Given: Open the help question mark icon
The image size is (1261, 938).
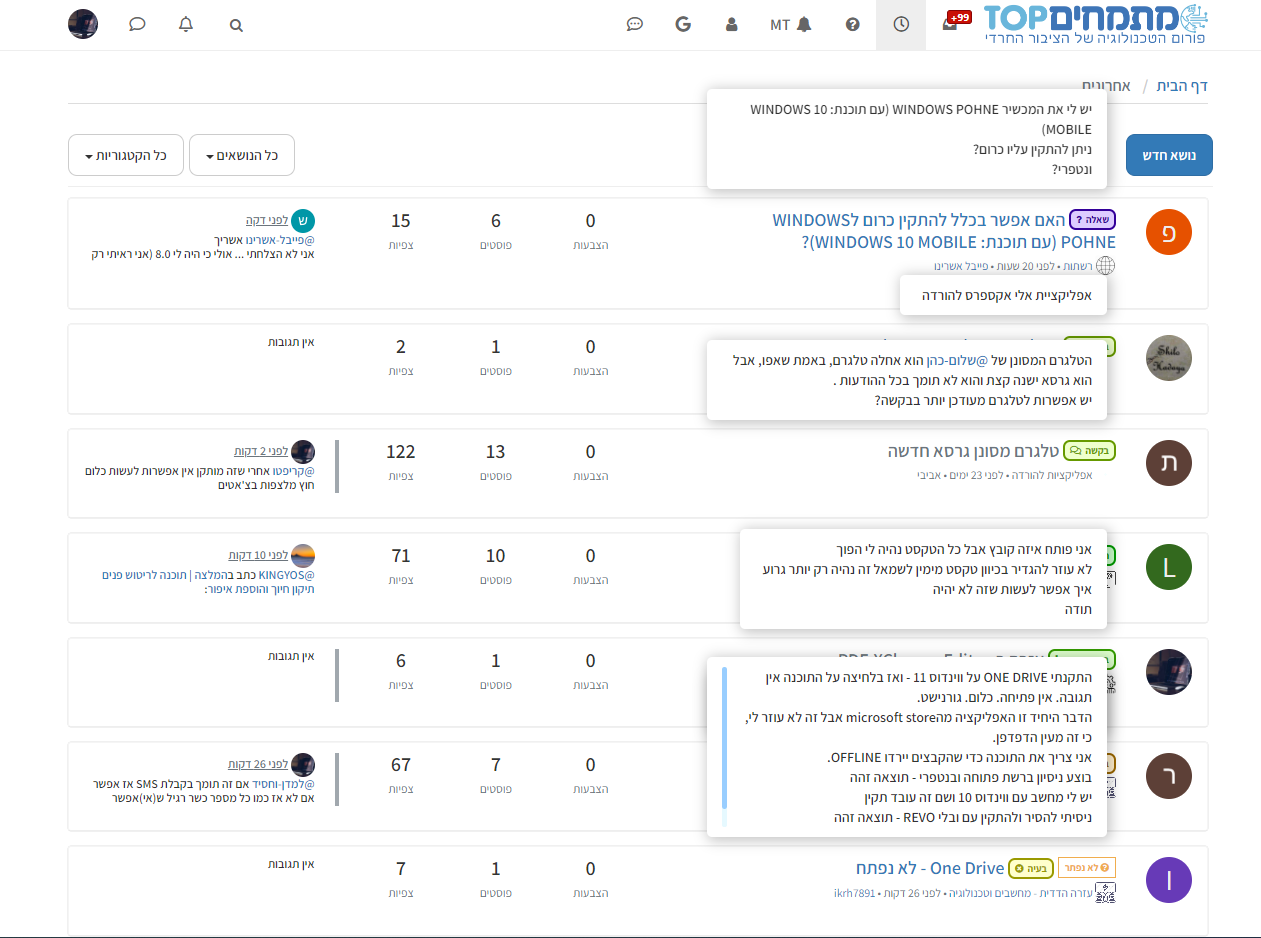Looking at the screenshot, I should coord(853,25).
